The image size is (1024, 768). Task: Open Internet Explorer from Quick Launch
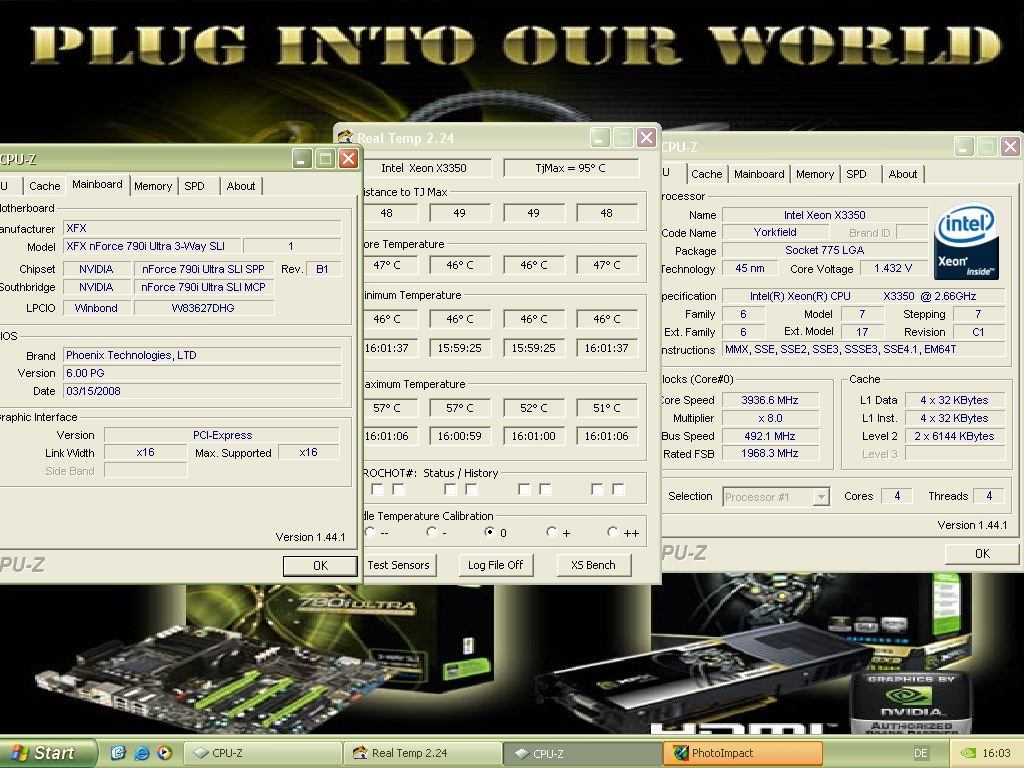point(141,753)
